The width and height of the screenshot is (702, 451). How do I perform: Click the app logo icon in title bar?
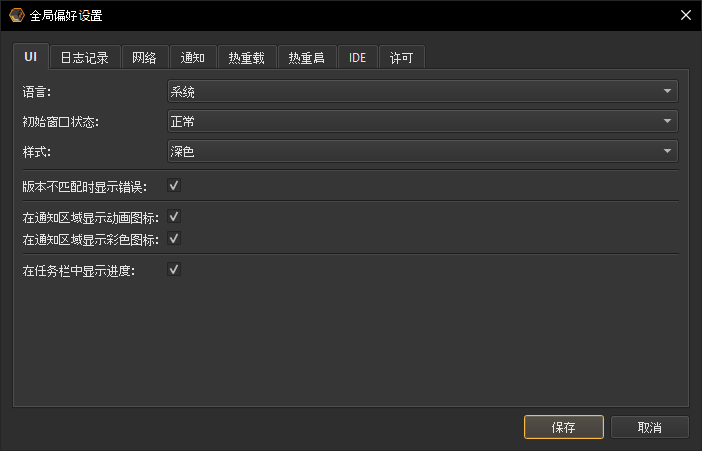[17, 15]
